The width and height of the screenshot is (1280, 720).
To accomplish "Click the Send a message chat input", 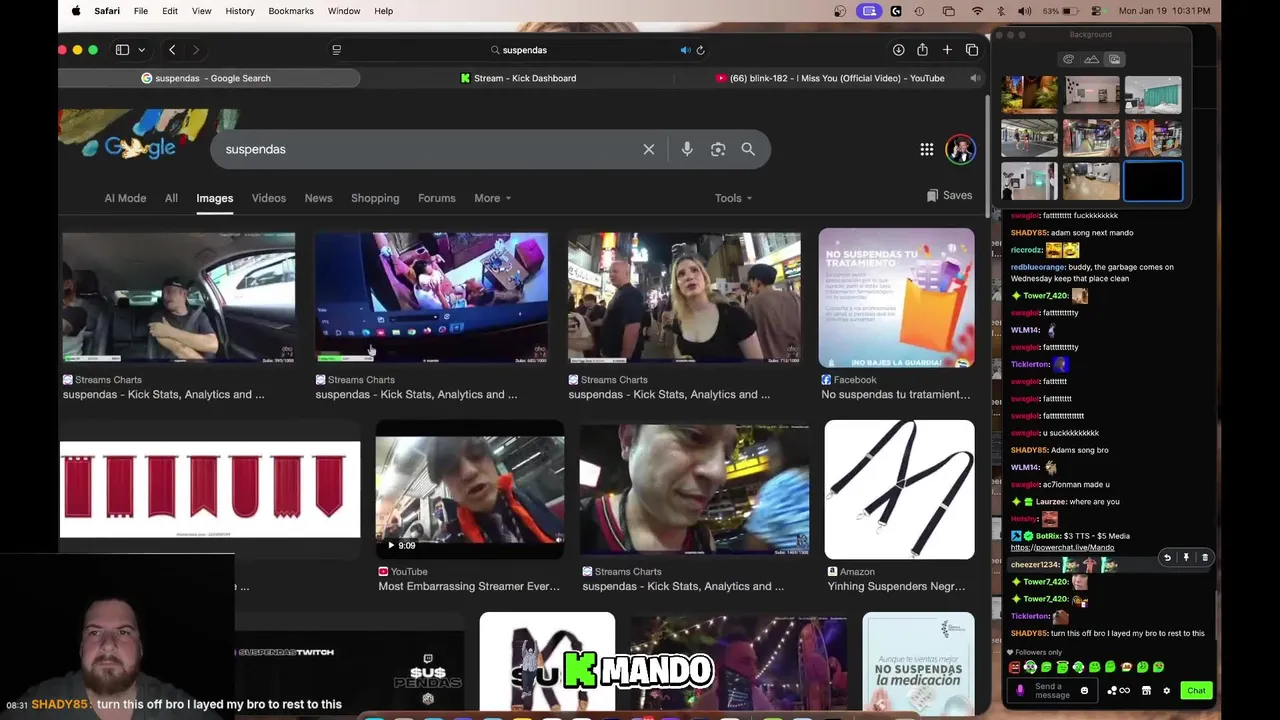I will pos(1052,690).
